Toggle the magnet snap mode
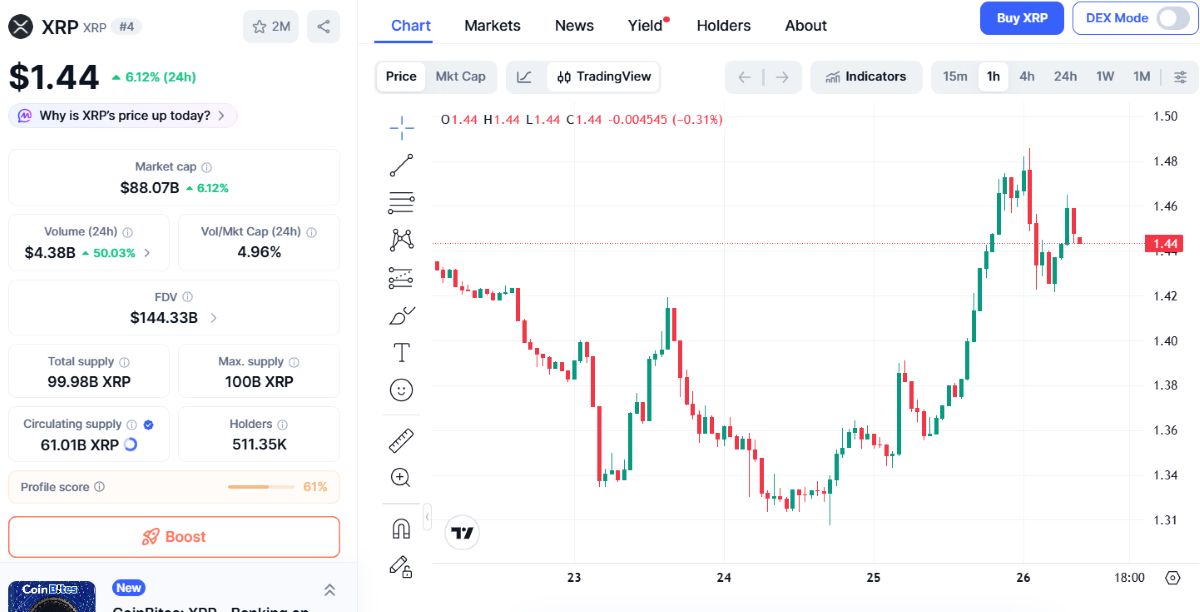The width and height of the screenshot is (1200, 612). (x=401, y=528)
